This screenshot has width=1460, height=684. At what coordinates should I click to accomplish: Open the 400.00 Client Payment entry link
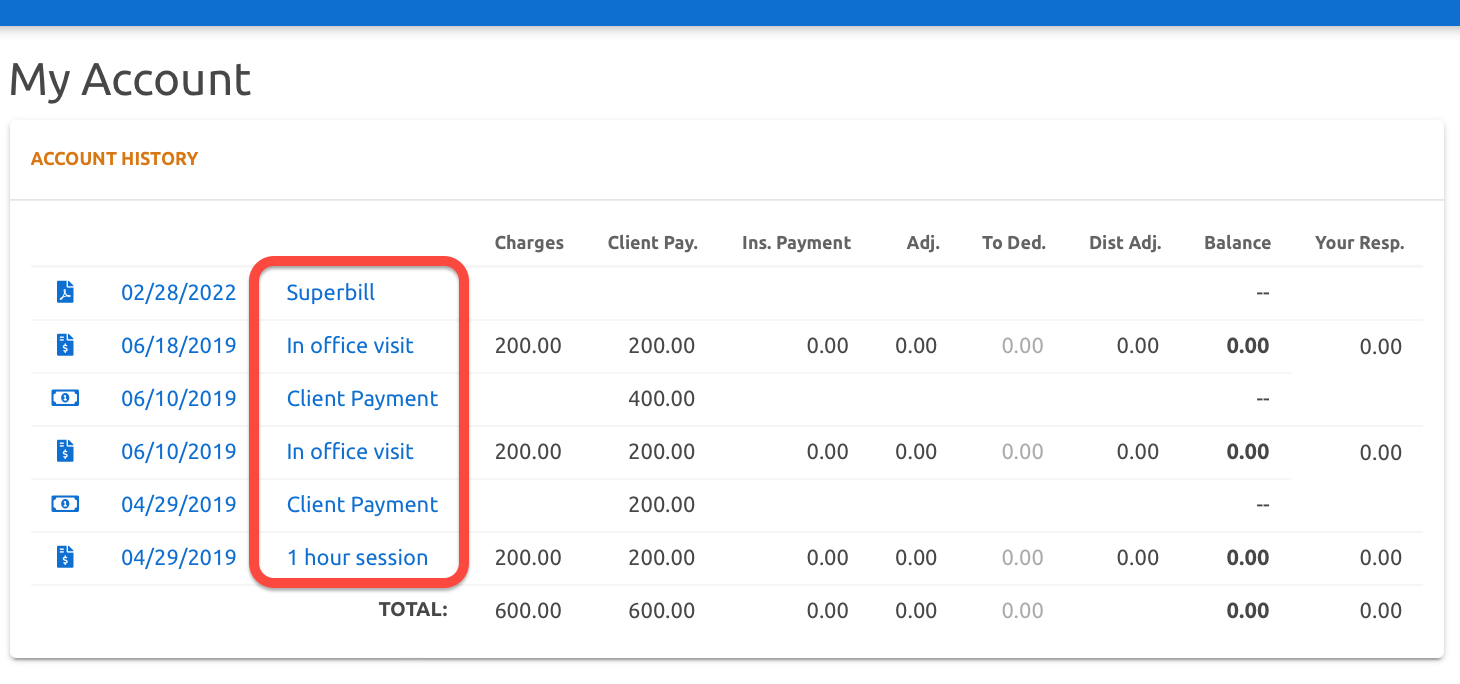point(362,398)
